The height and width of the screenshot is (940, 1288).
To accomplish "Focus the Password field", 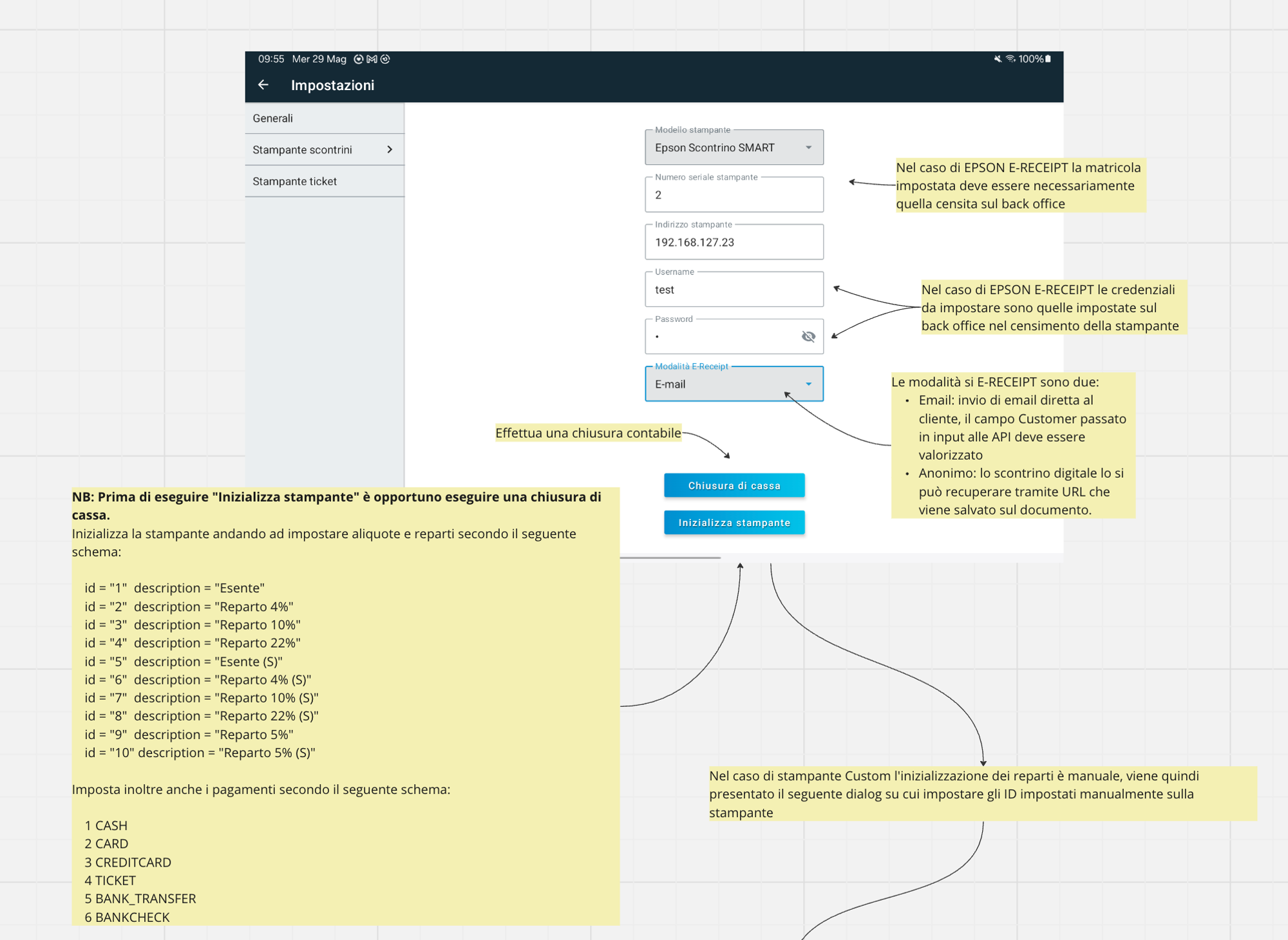I will click(734, 336).
